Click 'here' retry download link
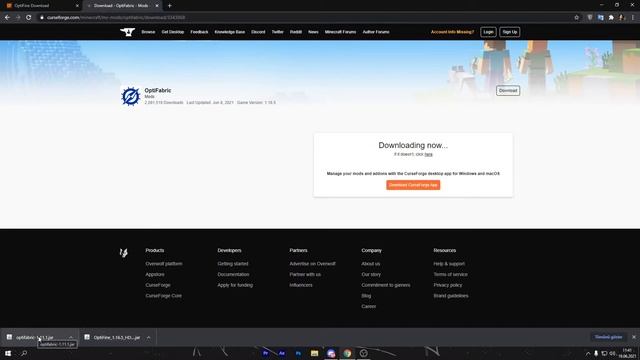This screenshot has height=360, width=640. (x=428, y=154)
